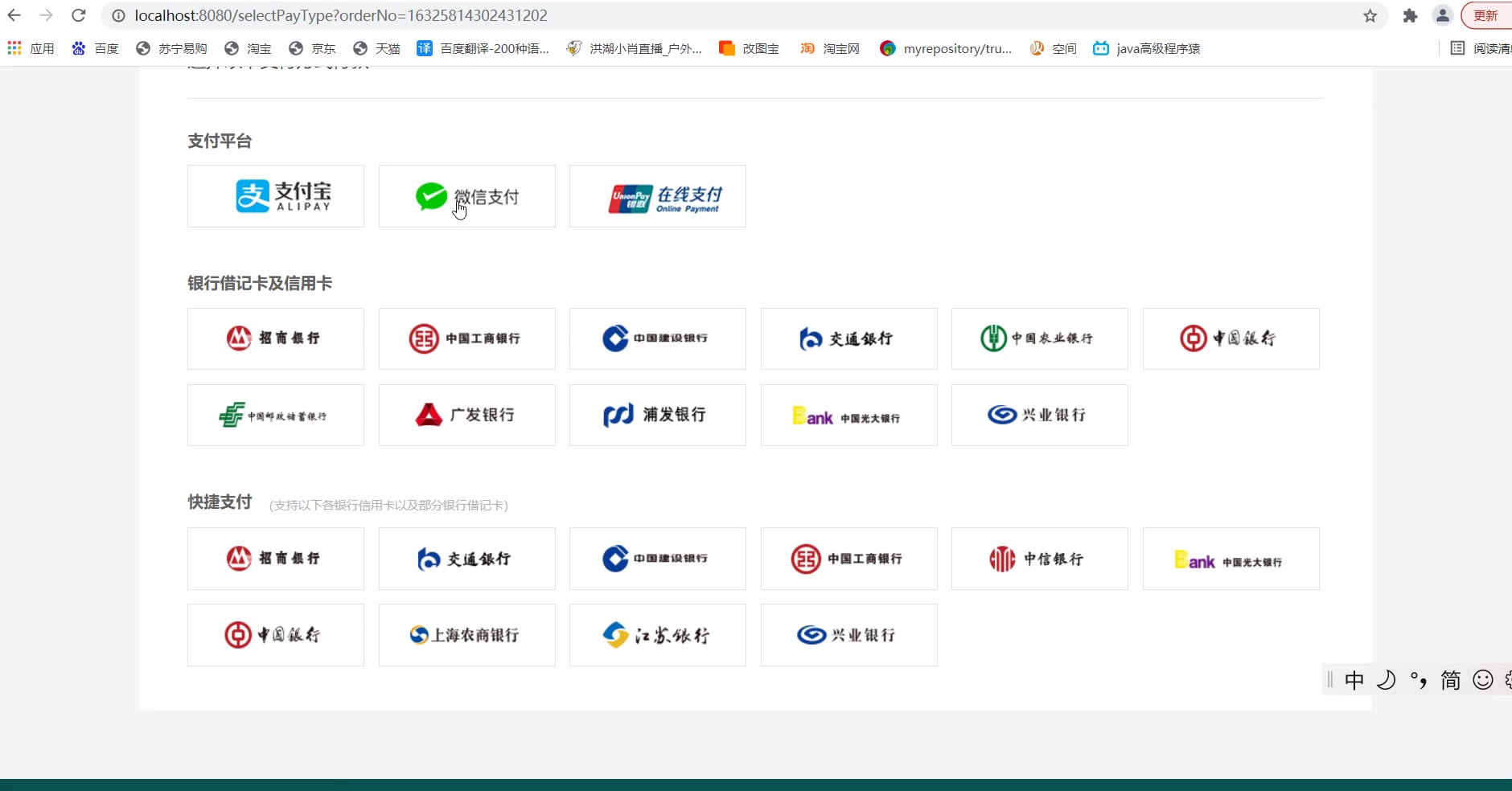Open the Chrome profile avatar menu
Screen dimensions: 1512x791
coord(1443,16)
